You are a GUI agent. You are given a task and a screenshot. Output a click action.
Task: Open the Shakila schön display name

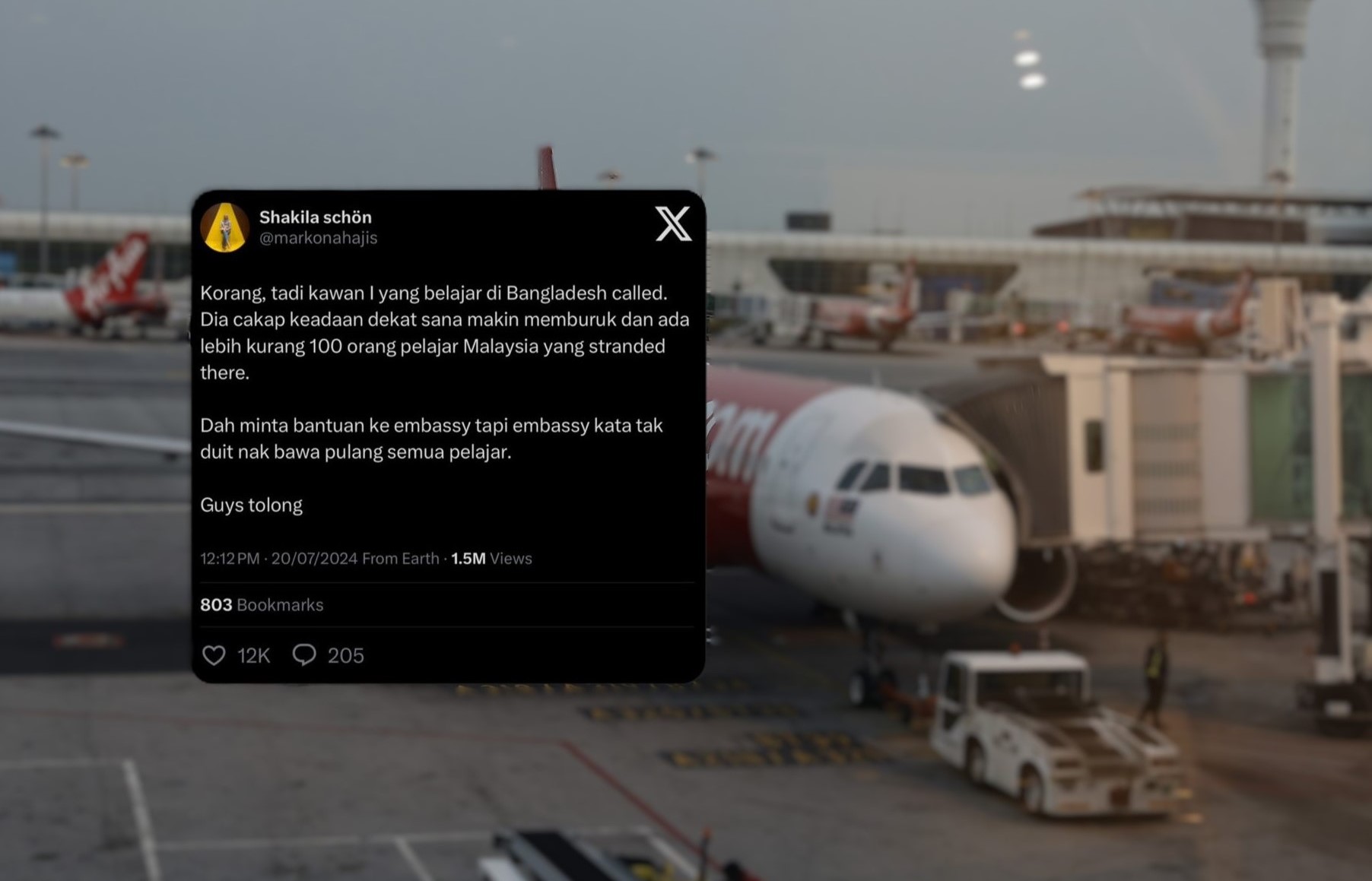pyautogui.click(x=316, y=217)
